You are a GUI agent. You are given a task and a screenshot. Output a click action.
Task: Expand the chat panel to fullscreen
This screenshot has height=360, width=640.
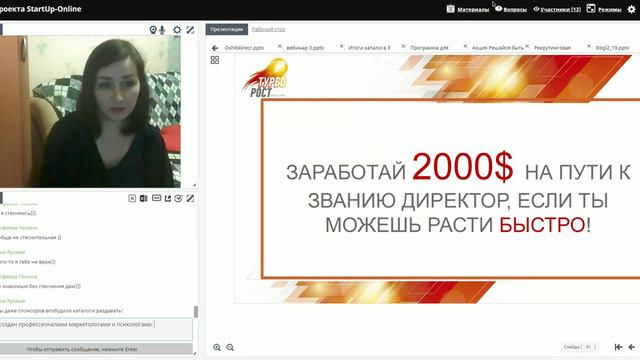tap(190, 198)
